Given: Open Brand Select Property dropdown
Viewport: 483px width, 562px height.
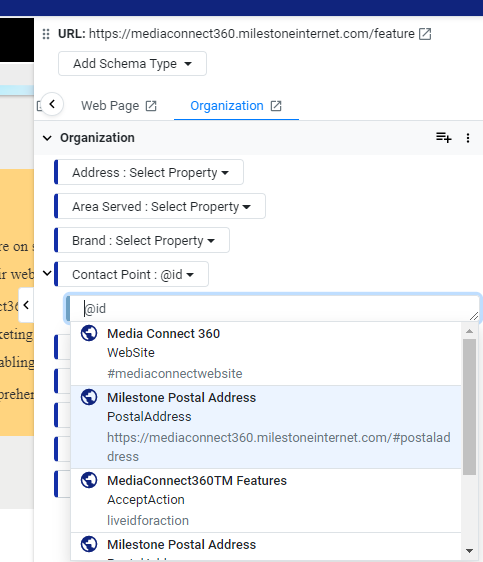Looking at the screenshot, I should 143,240.
